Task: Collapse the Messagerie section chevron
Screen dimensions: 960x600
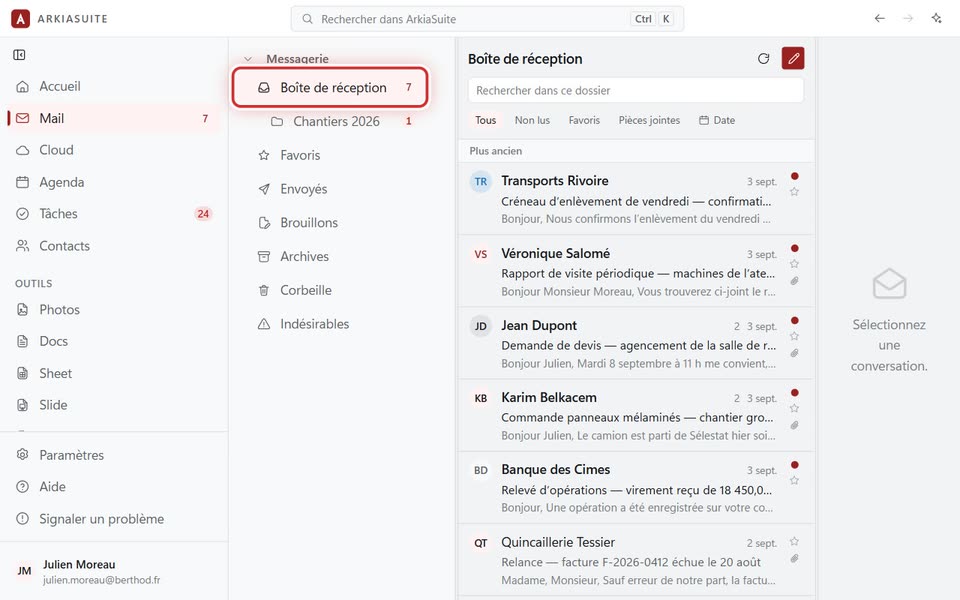Action: pyautogui.click(x=248, y=59)
